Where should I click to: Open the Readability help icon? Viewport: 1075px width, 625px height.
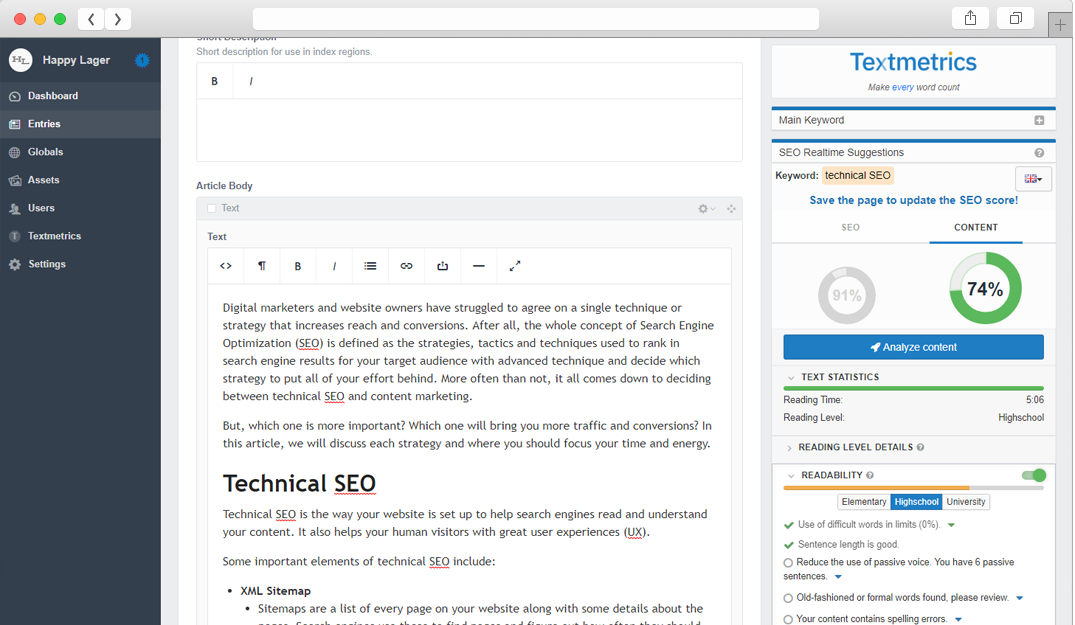point(870,476)
